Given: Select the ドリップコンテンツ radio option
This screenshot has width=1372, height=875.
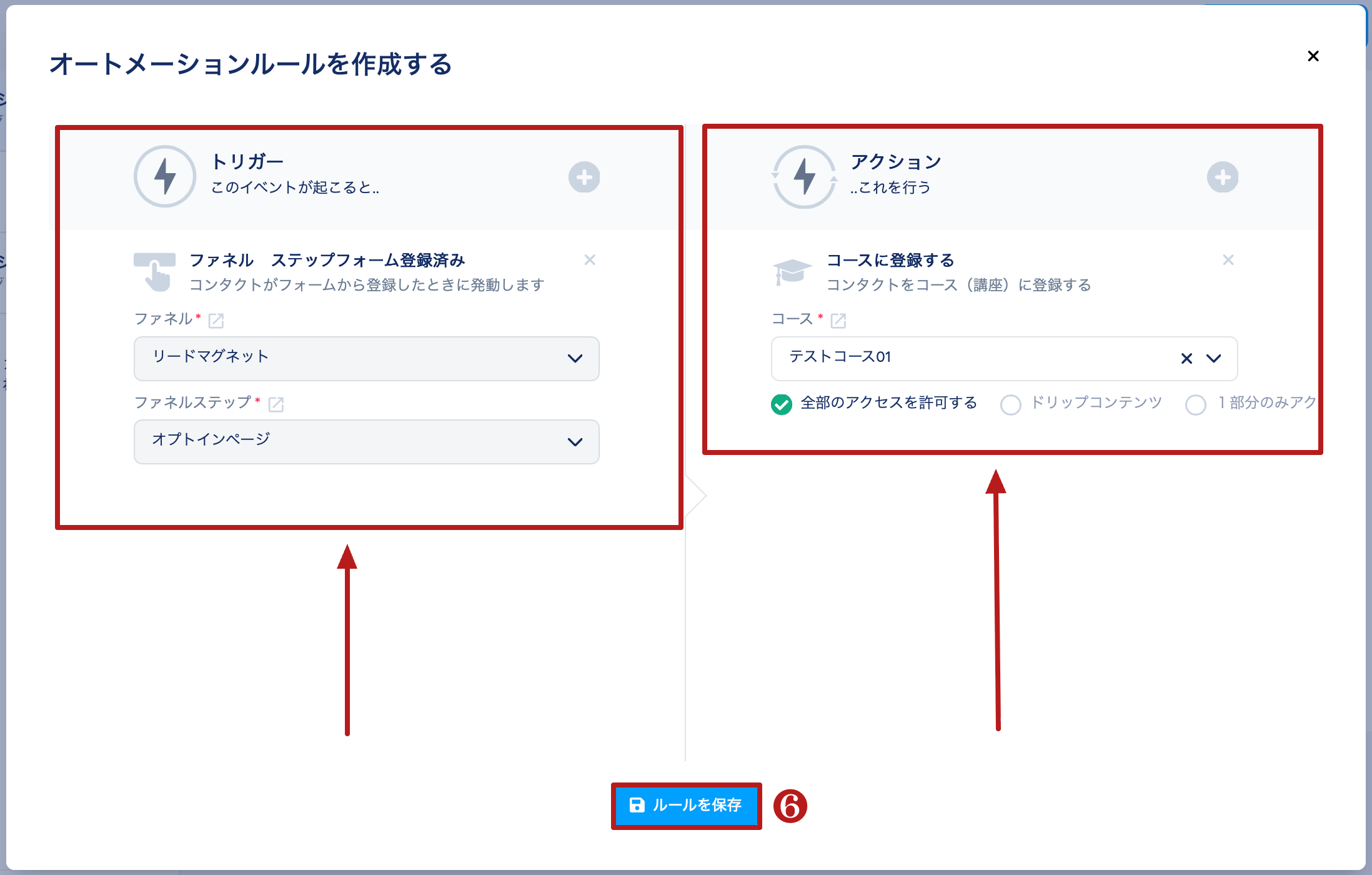Looking at the screenshot, I should click(x=1010, y=404).
